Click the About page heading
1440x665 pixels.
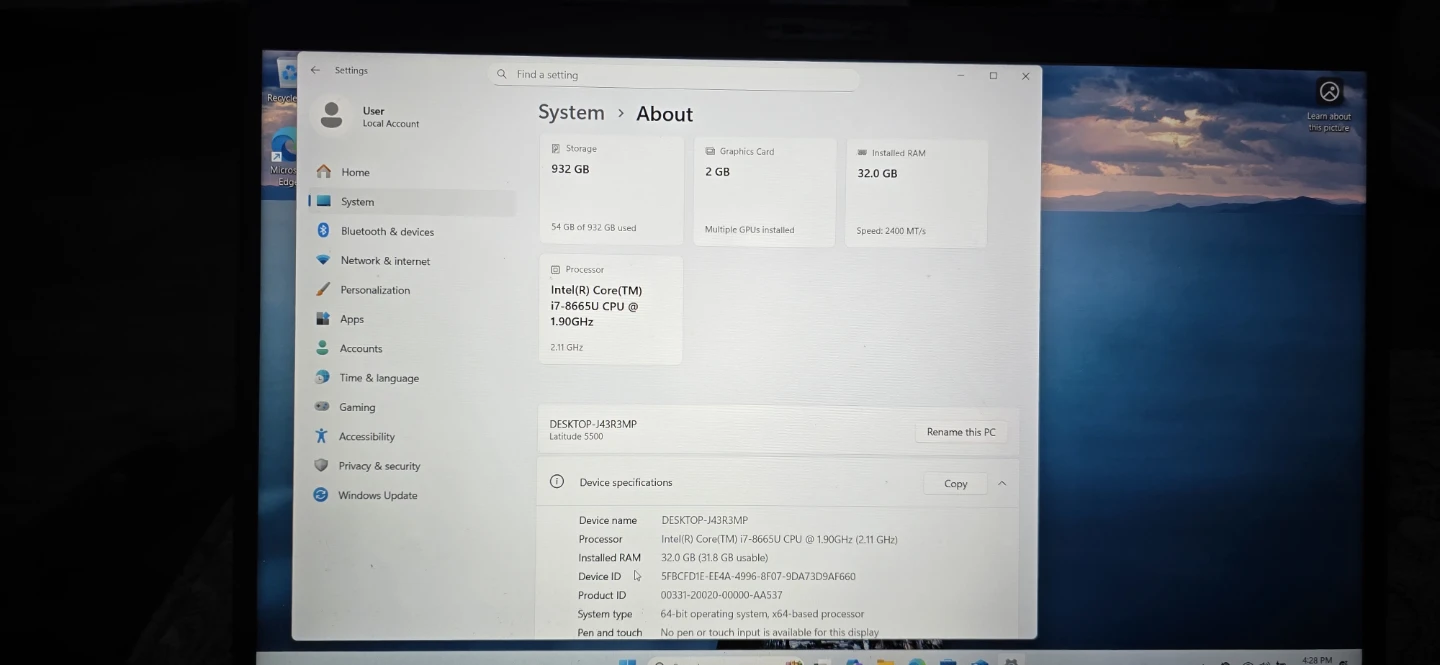[664, 114]
